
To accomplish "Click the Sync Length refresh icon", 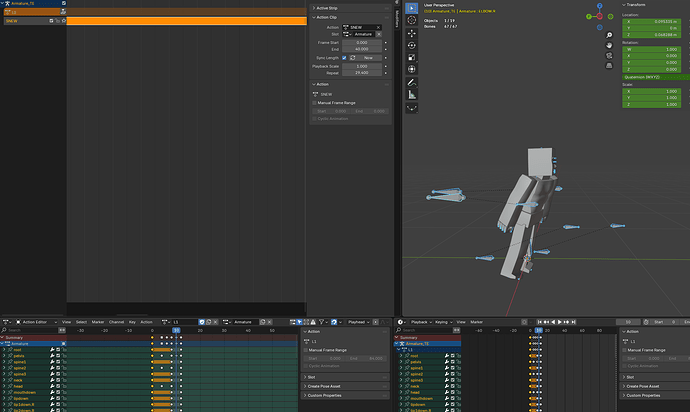I will [x=352, y=58].
